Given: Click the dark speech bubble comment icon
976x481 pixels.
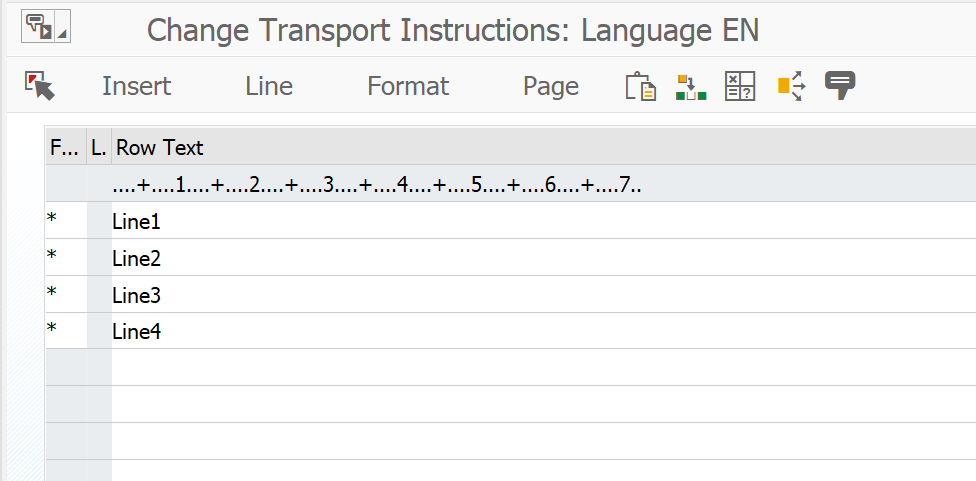Looking at the screenshot, I should (x=839, y=85).
